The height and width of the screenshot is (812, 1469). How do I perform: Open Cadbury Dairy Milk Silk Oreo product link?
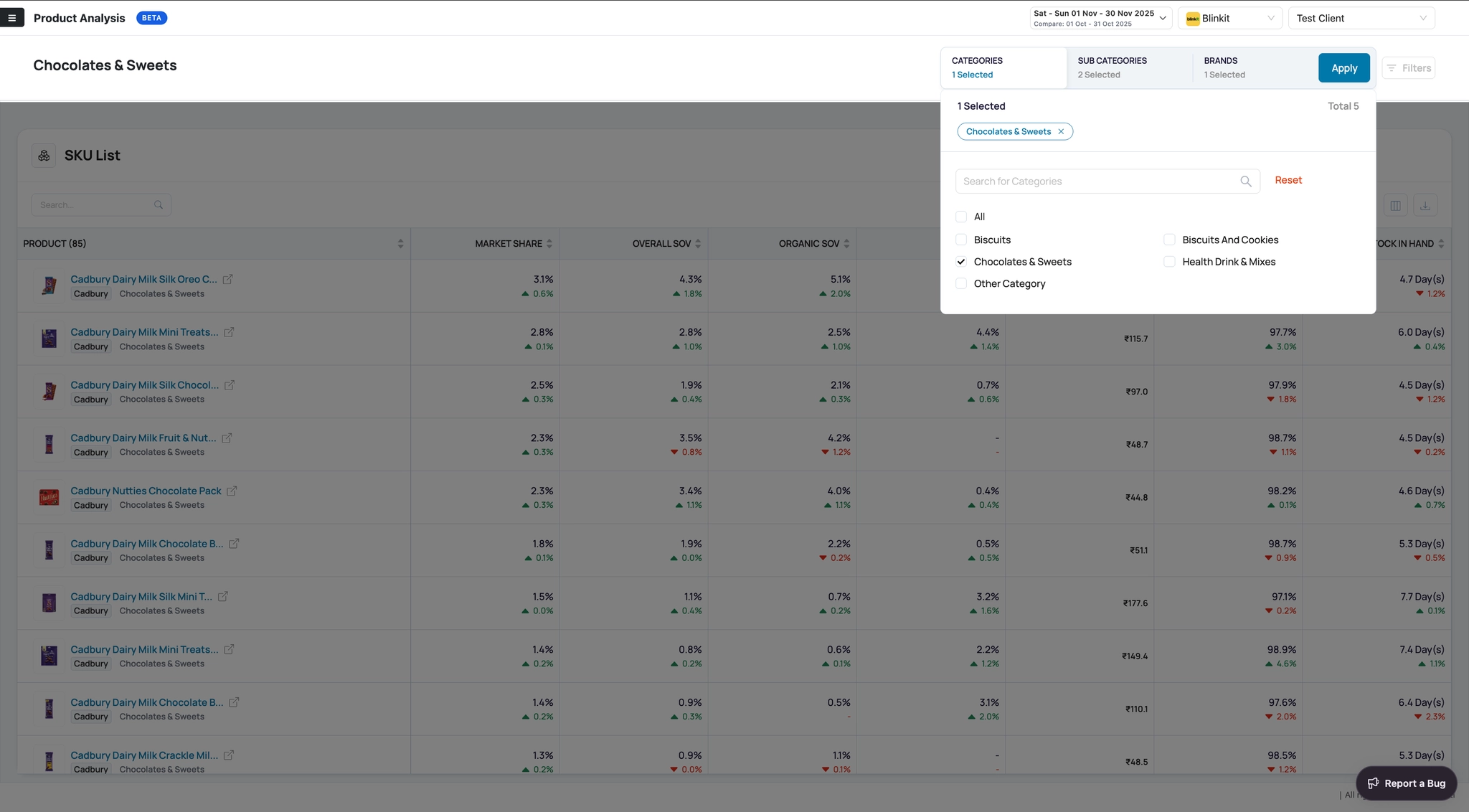click(x=143, y=280)
